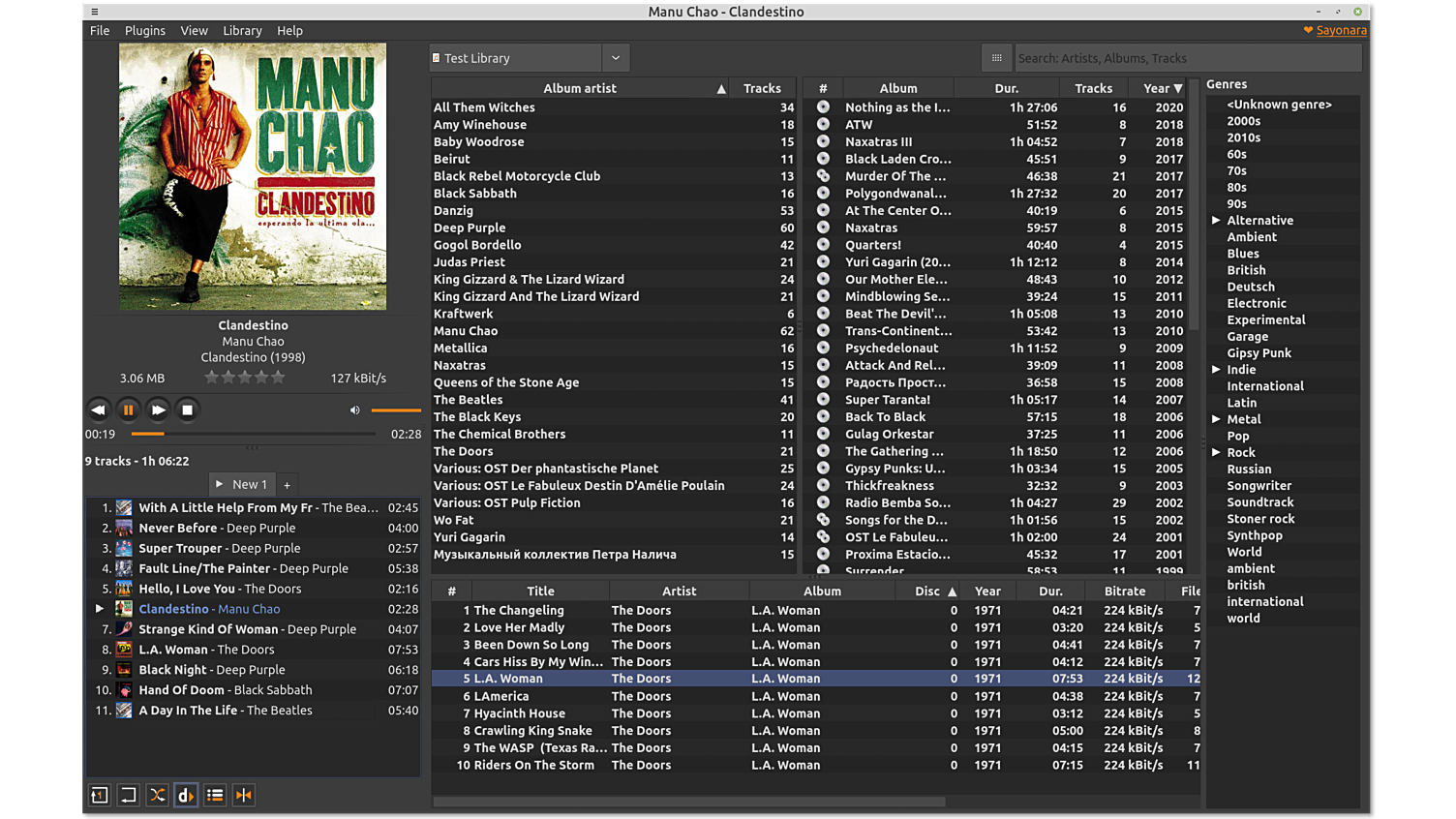Viewport: 1456px width, 819px height.
Task: Click the multi-disc icon beside OST Le Fabuleu...
Action: [823, 536]
